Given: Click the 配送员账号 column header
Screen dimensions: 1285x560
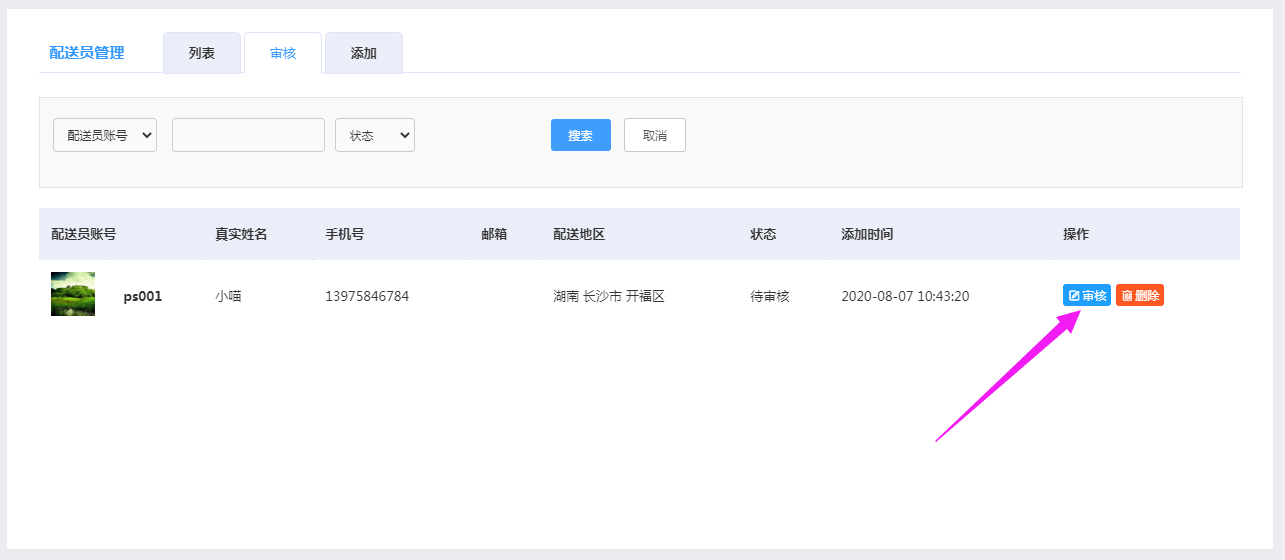Looking at the screenshot, I should click(x=84, y=234).
